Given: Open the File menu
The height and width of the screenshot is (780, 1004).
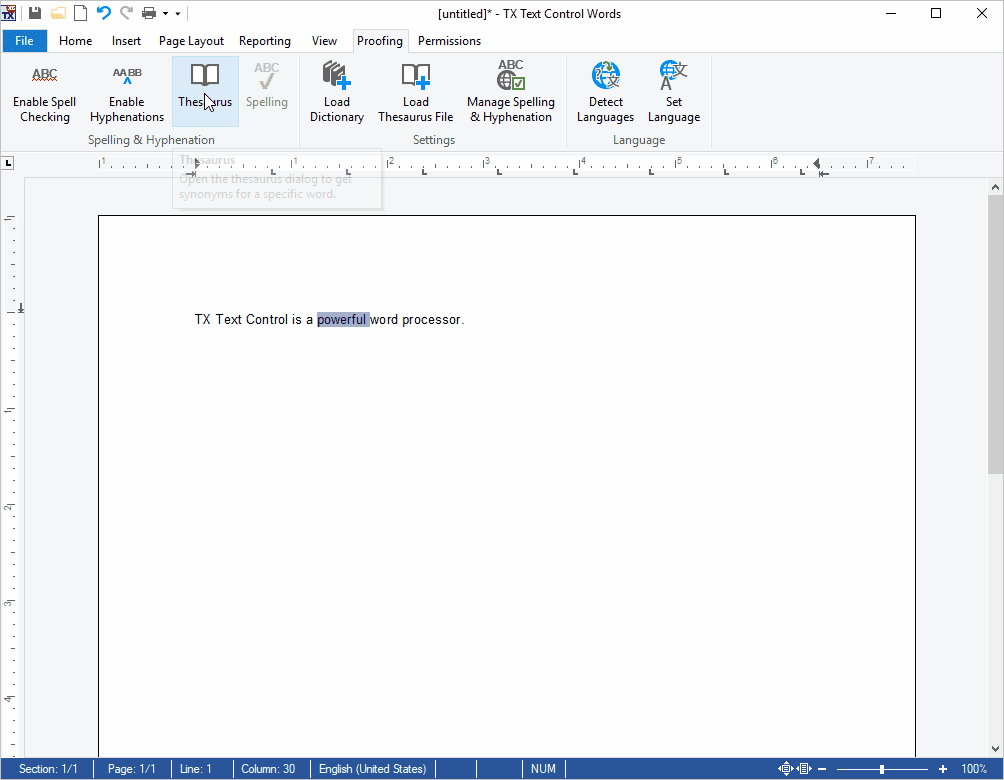Looking at the screenshot, I should 24,41.
